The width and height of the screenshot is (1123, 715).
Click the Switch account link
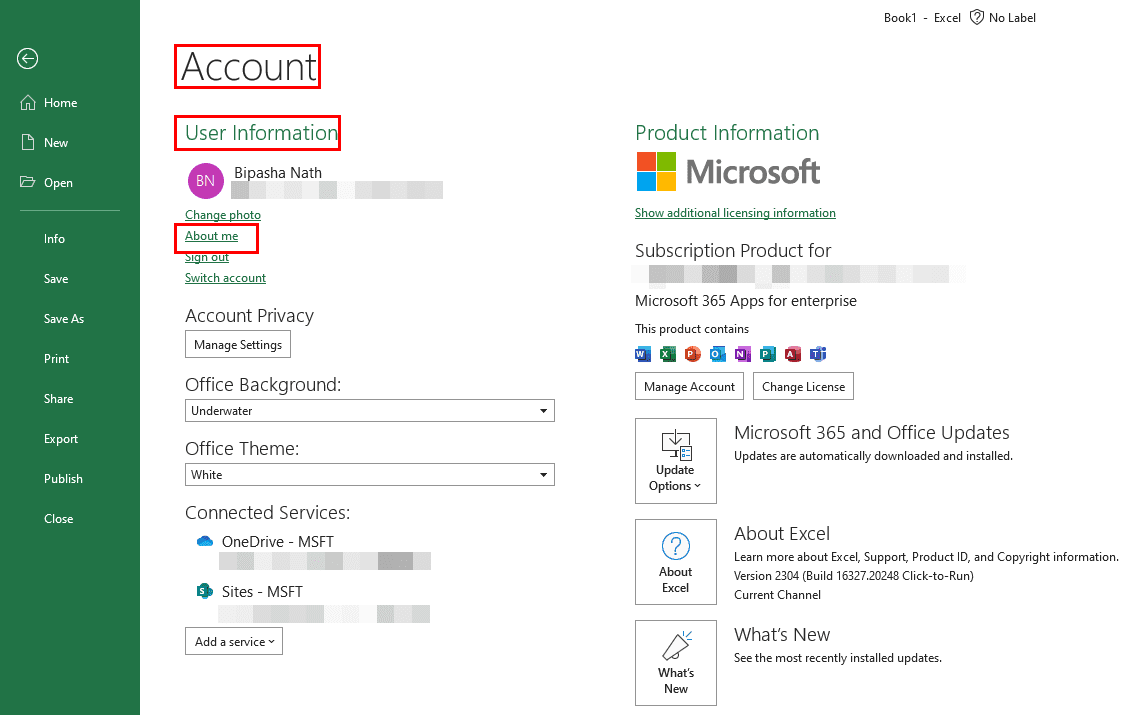click(225, 278)
